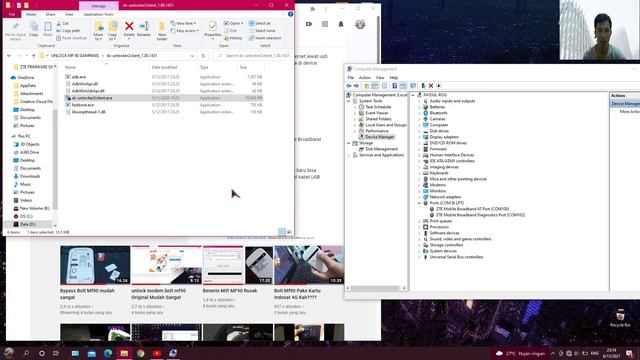The image size is (640, 360).
Task: Select fastboot.exe in file list
Action: 82,105
